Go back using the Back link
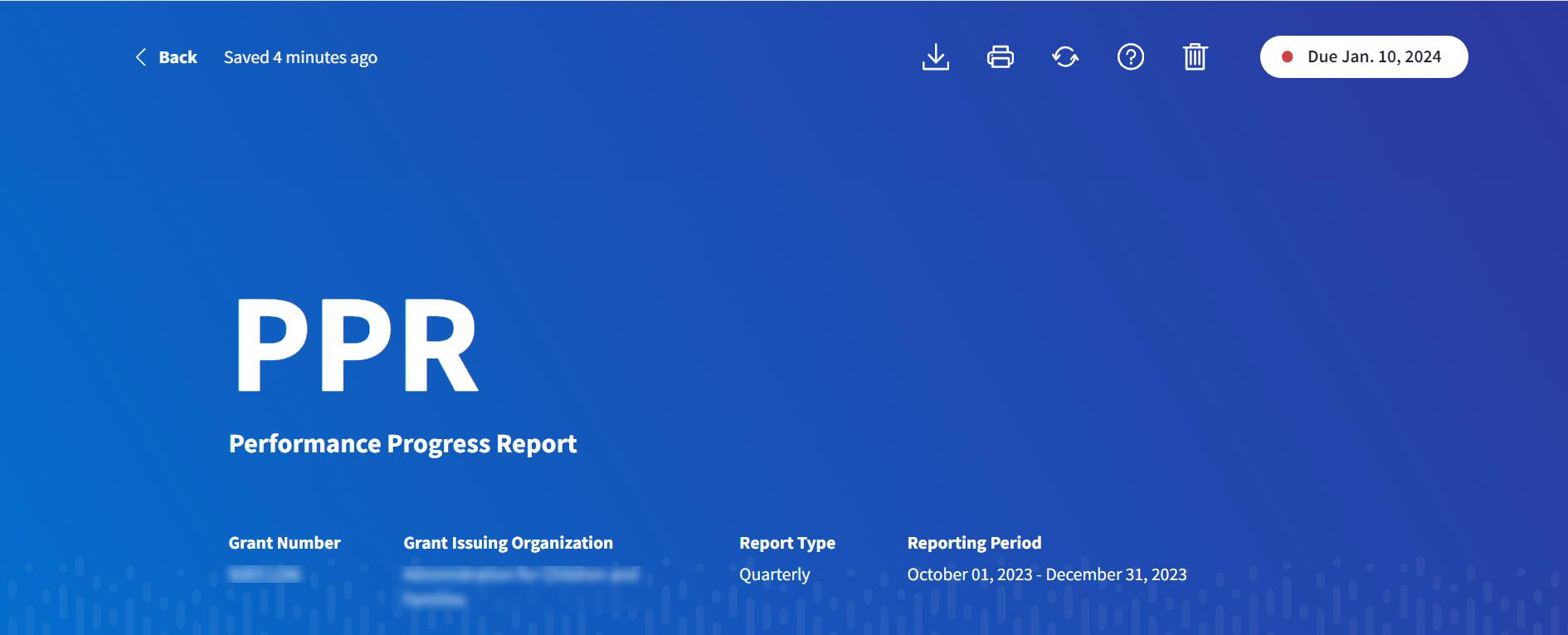Screen dimensions: 1568x635 coord(178,57)
